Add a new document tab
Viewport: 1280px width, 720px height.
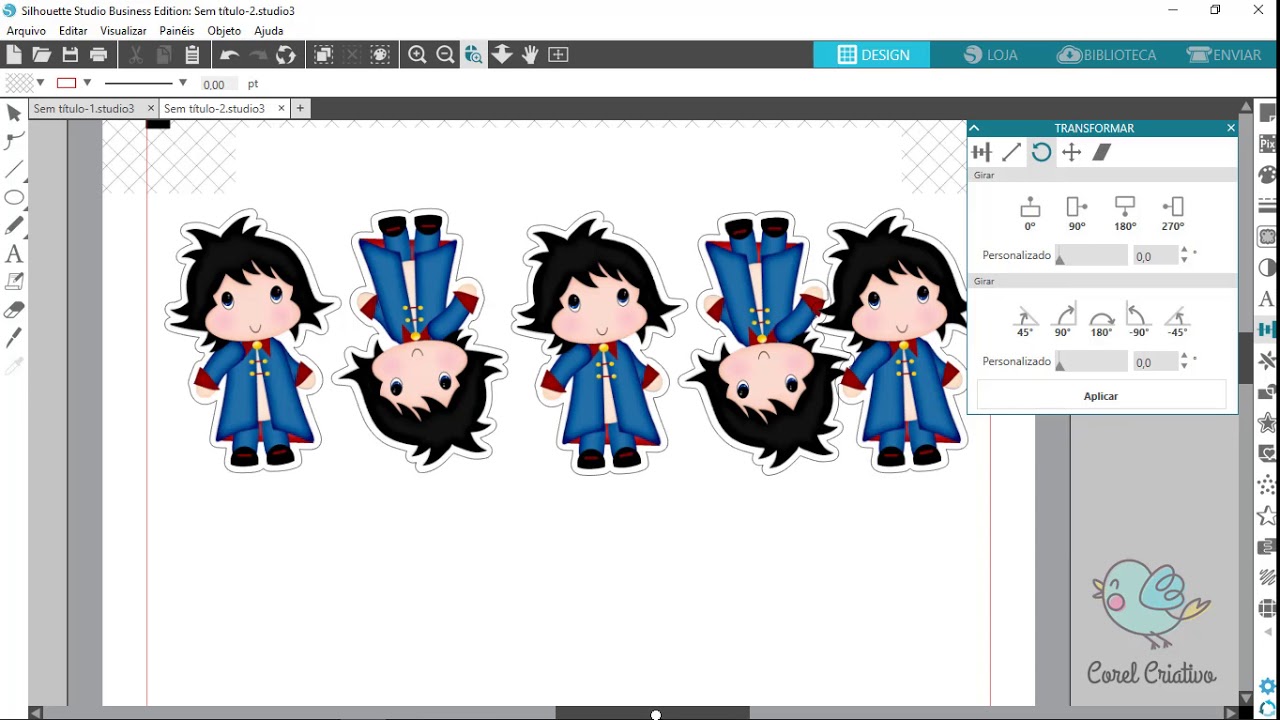click(x=300, y=108)
